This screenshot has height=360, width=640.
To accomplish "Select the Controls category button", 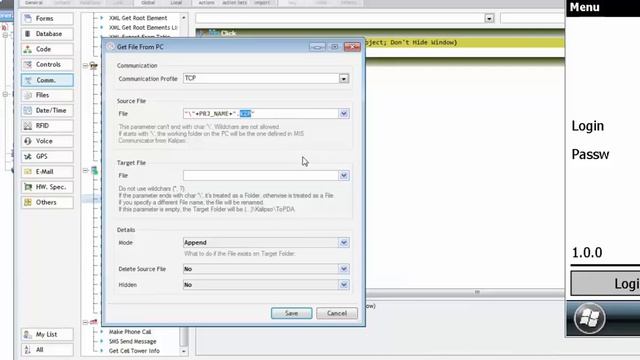I will [x=47, y=64].
